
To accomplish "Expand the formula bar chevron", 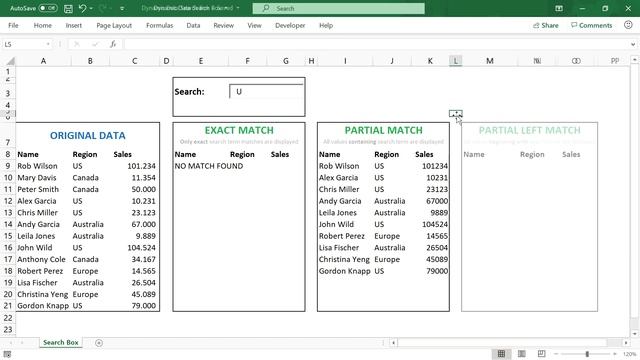I will (x=633, y=44).
